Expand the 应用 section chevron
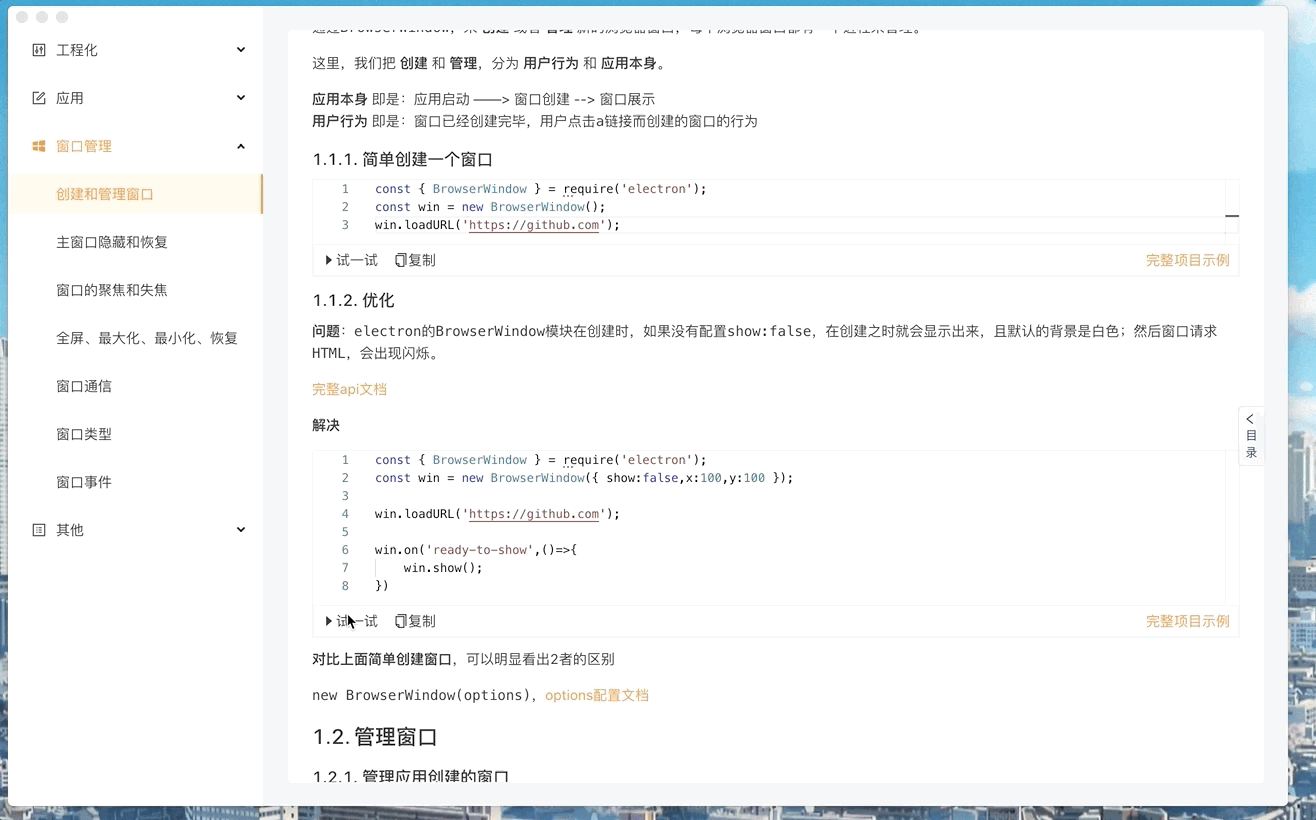The width and height of the screenshot is (1316, 820). coord(241,98)
